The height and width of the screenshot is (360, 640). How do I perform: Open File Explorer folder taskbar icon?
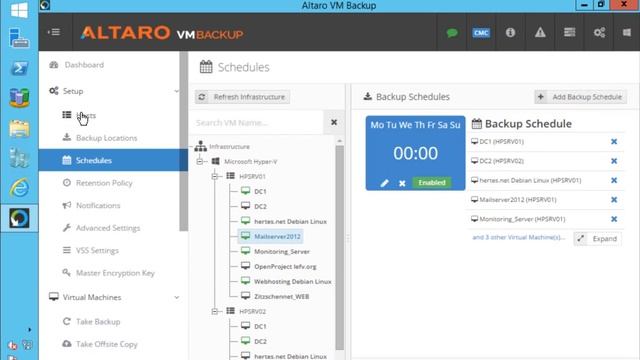[x=19, y=129]
